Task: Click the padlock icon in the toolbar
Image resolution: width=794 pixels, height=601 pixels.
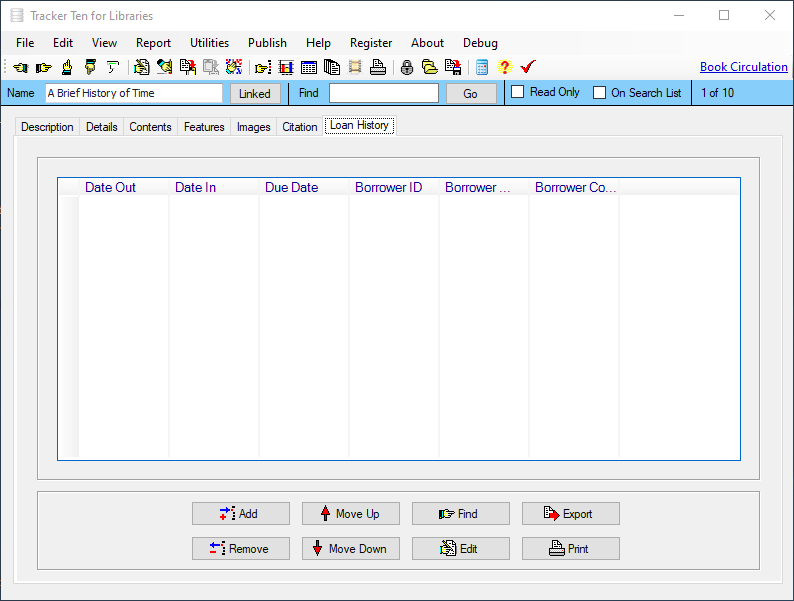Action: point(407,67)
